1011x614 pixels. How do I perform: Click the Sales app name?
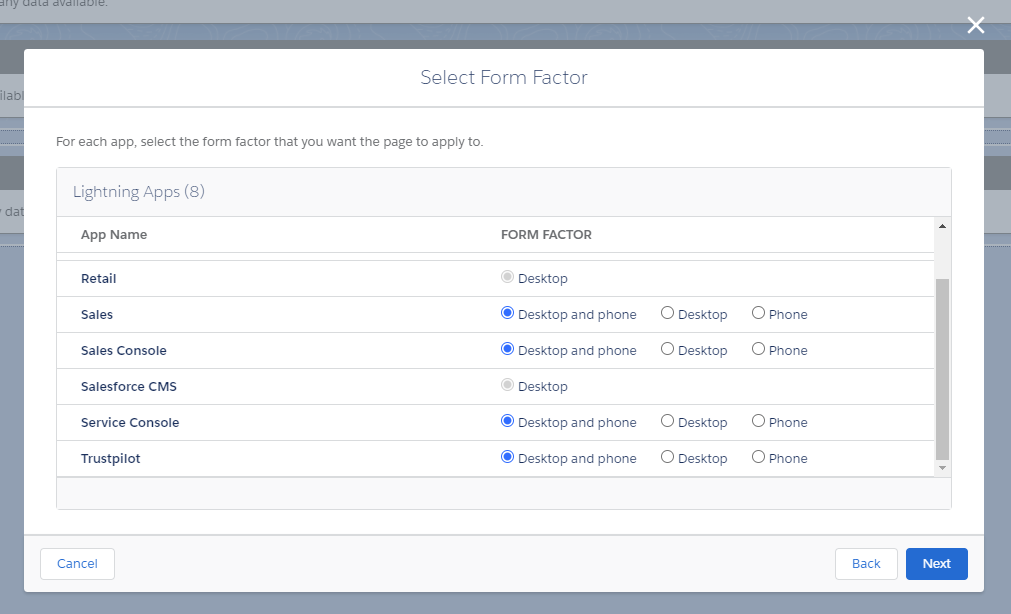pos(96,313)
